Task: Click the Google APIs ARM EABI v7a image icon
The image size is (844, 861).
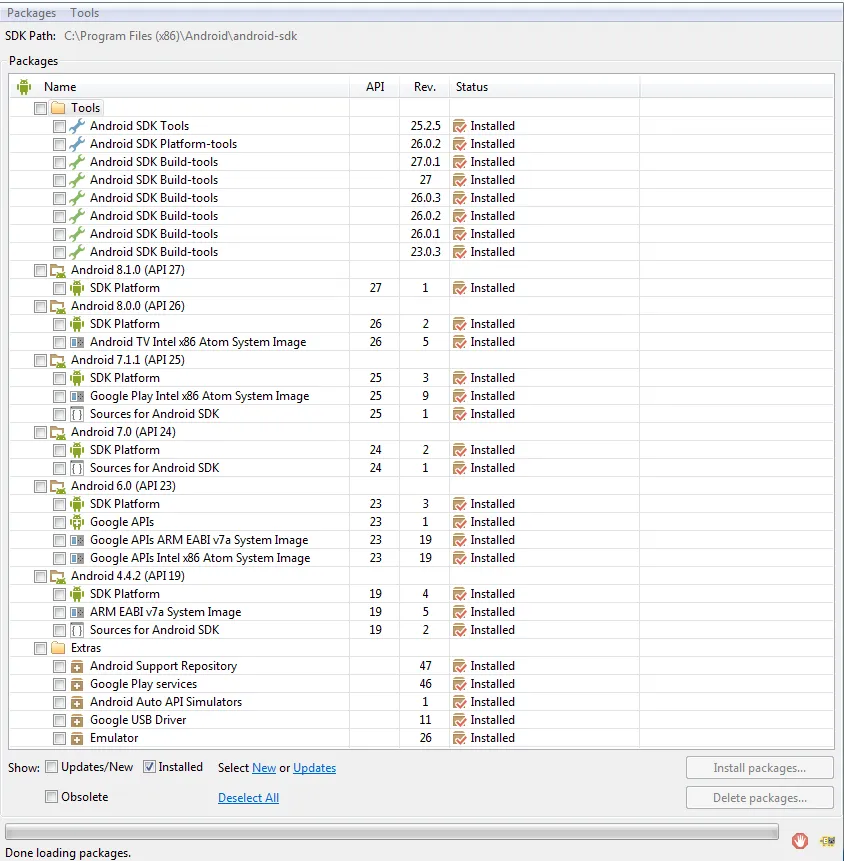Action: [77, 540]
